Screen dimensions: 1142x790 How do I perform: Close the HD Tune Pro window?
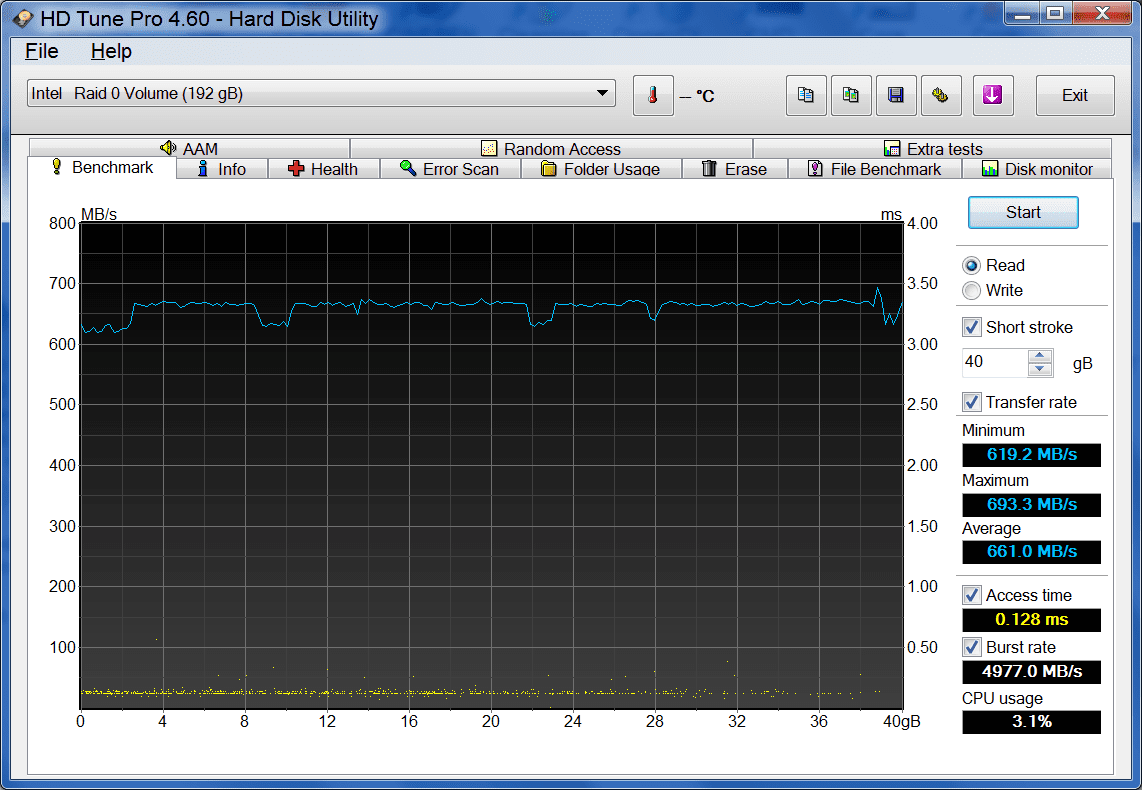(1101, 14)
